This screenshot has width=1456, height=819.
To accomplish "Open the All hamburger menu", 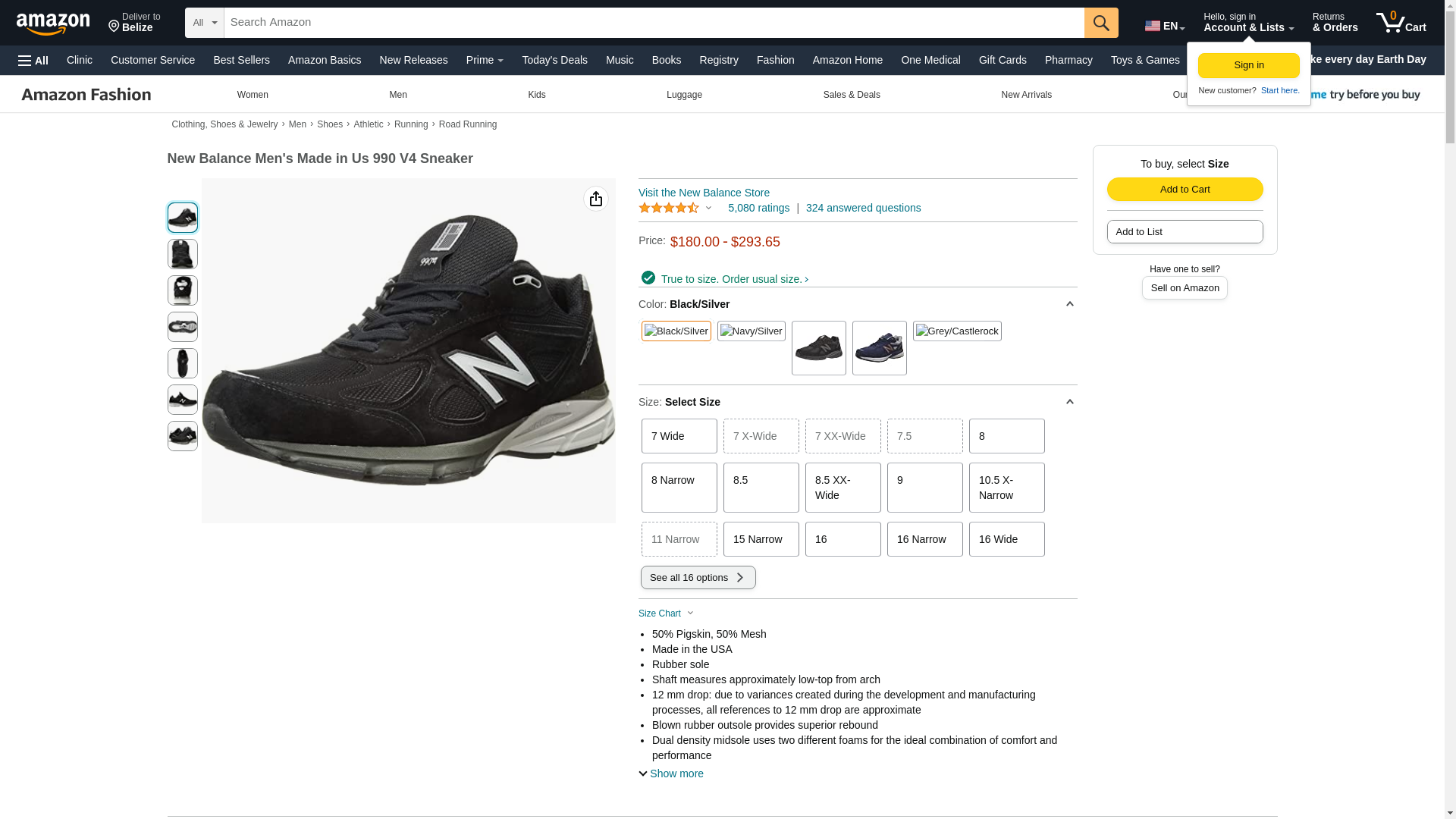I will [x=33, y=60].
